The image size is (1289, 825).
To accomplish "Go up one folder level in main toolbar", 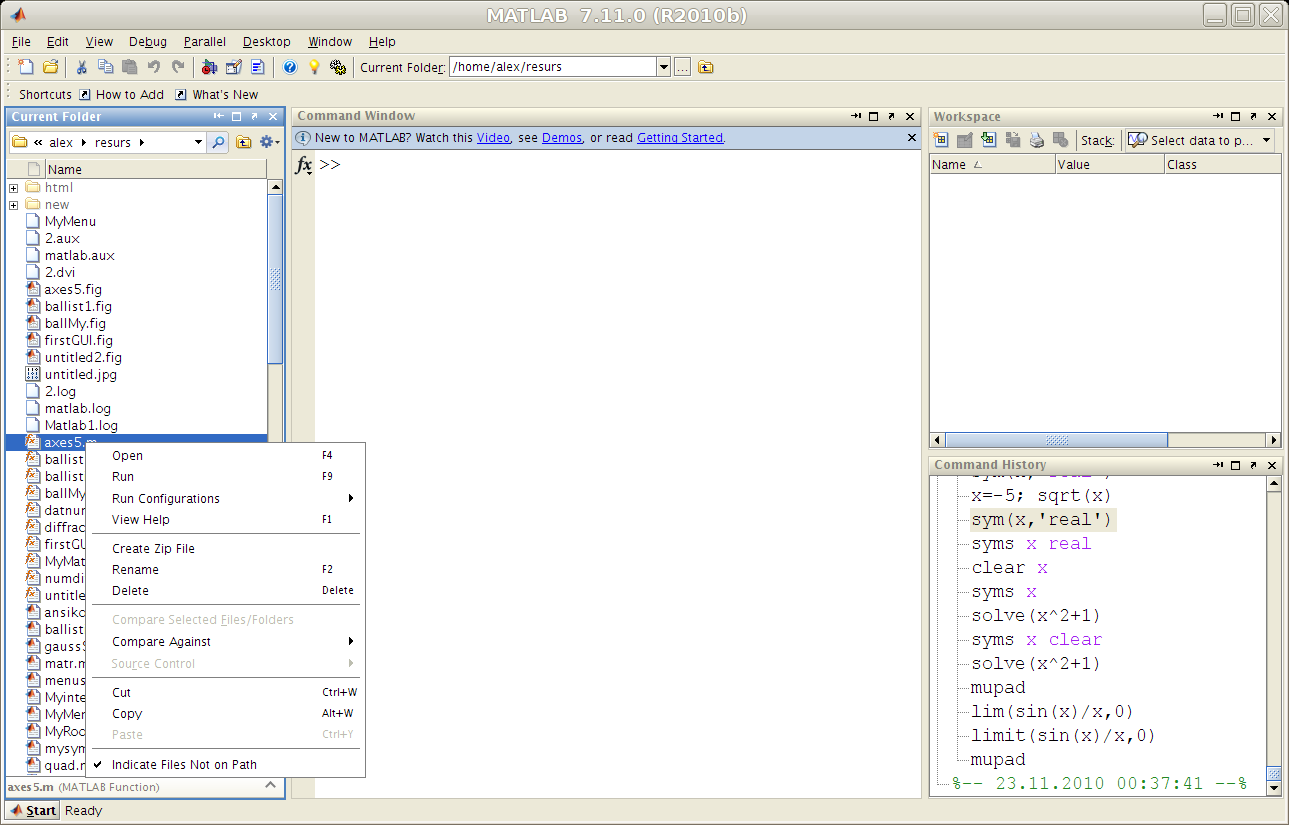I will pyautogui.click(x=706, y=67).
